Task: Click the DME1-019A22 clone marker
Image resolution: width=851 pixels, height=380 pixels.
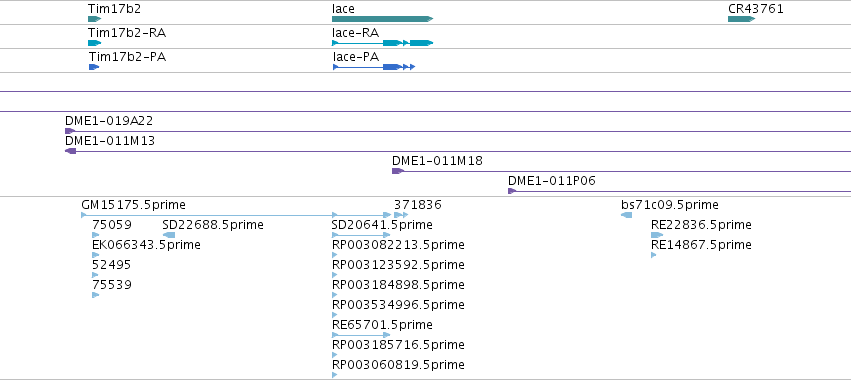Action: tap(70, 131)
